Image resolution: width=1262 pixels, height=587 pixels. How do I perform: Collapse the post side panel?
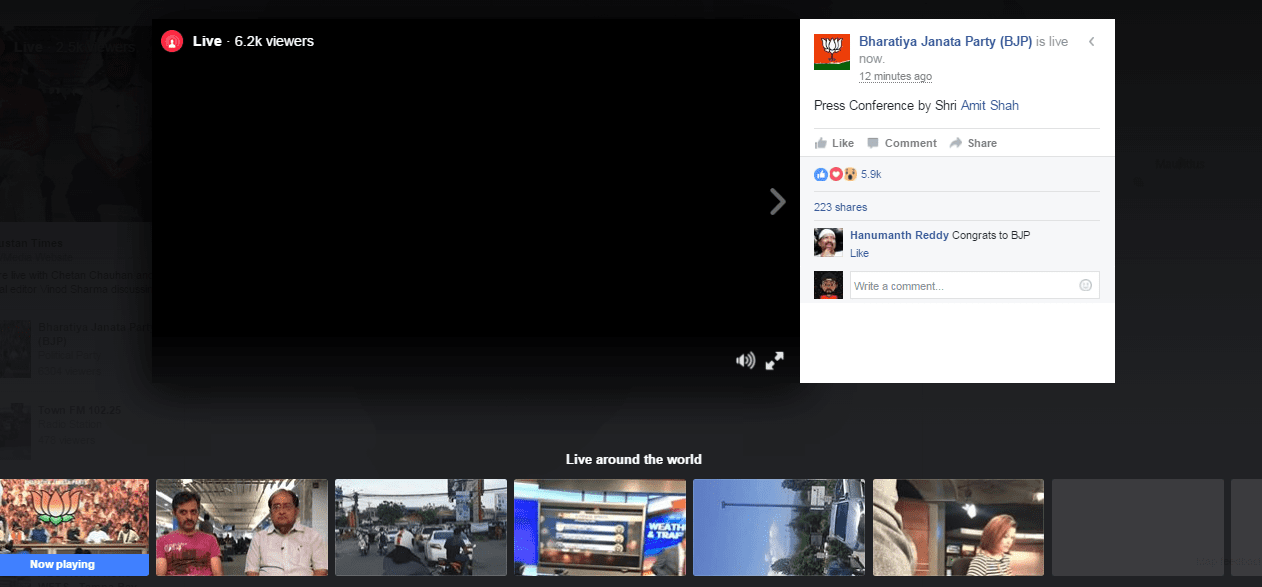(1091, 41)
